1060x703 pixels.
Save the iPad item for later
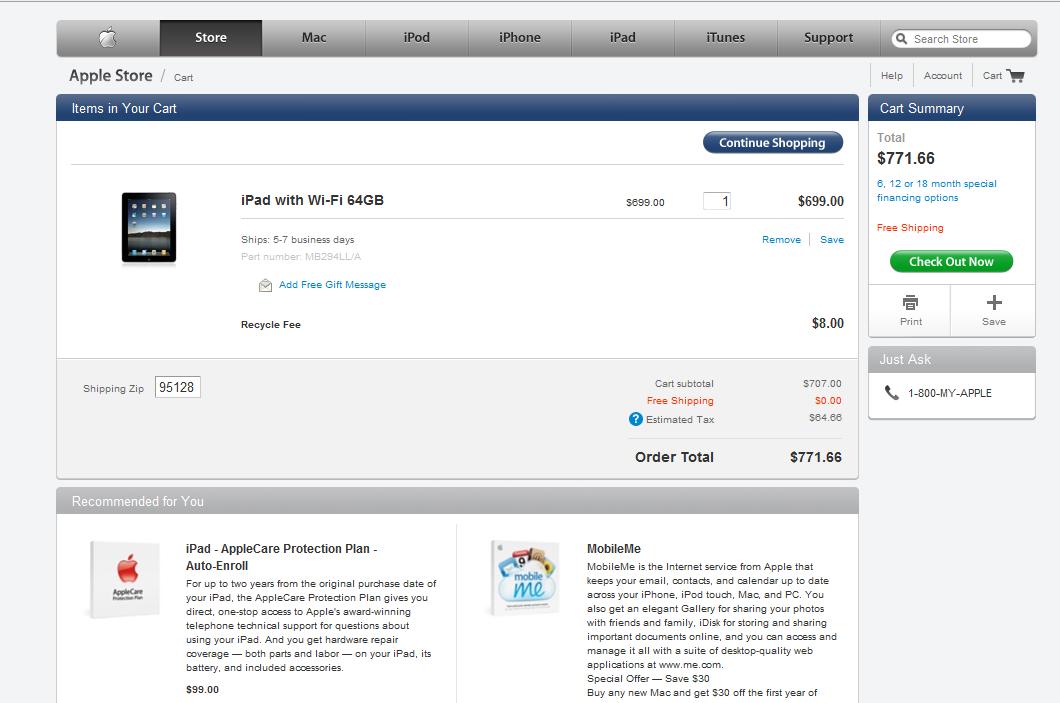832,239
